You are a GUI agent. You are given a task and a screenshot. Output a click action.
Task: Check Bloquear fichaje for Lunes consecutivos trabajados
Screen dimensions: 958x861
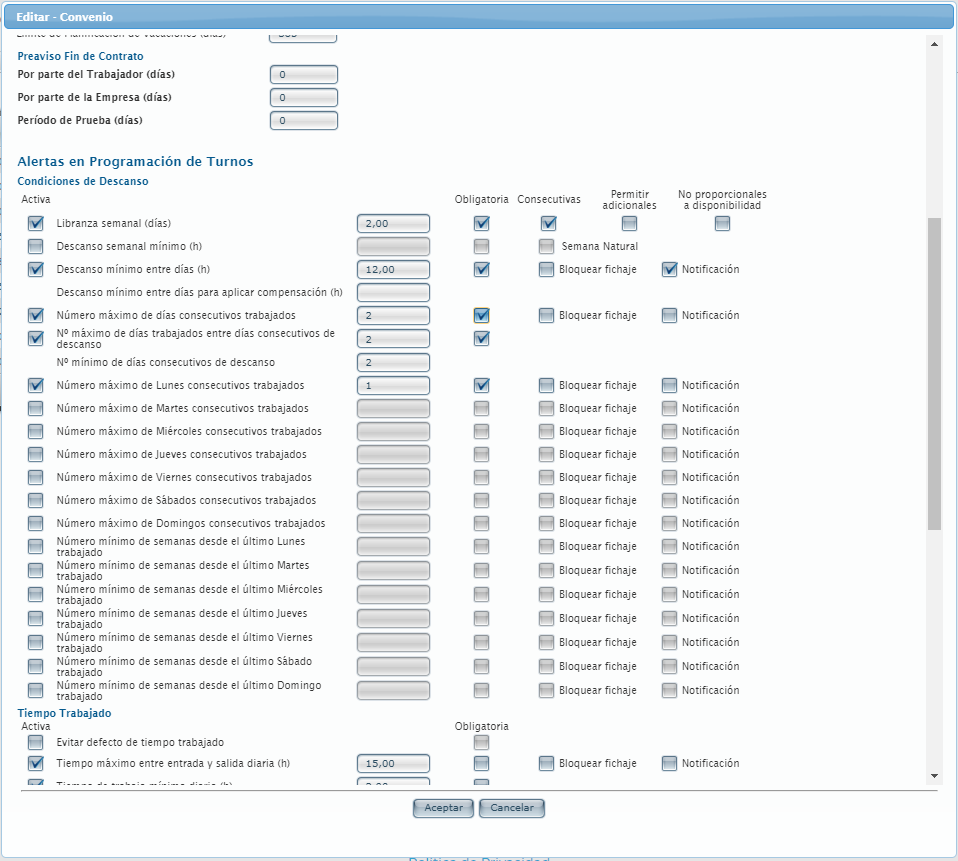coord(546,385)
